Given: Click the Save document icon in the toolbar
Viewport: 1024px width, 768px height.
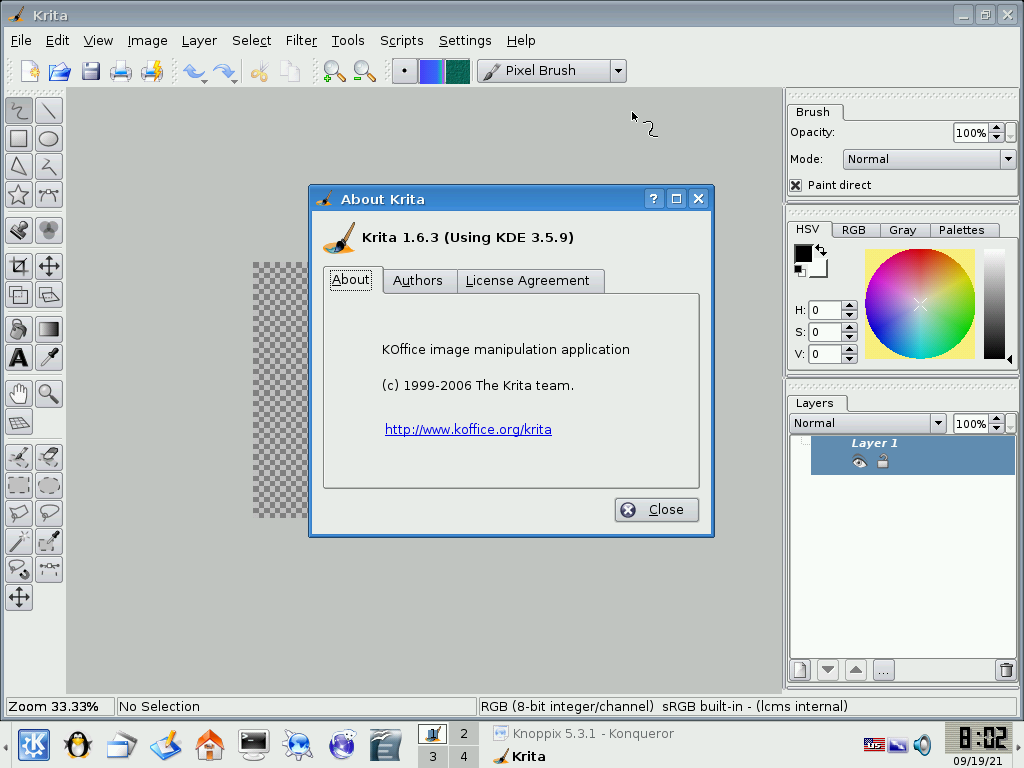Looking at the screenshot, I should point(91,71).
